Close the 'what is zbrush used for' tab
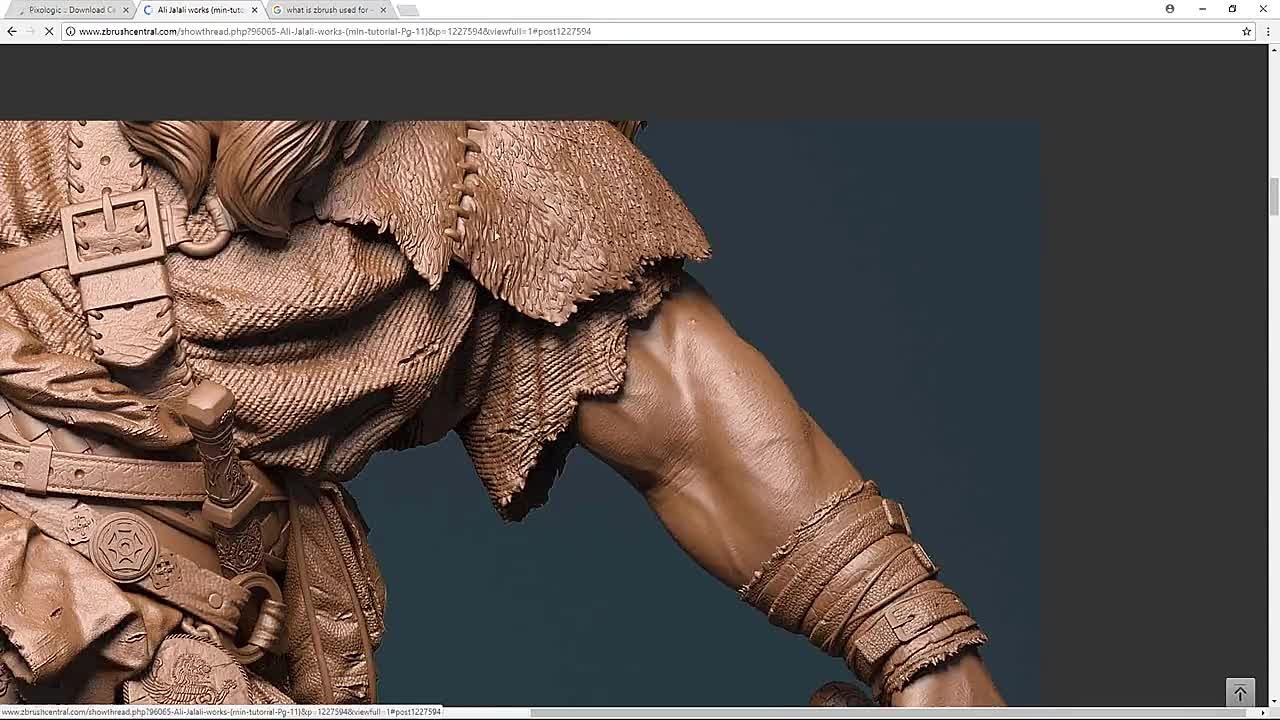This screenshot has width=1280, height=720. tap(383, 10)
